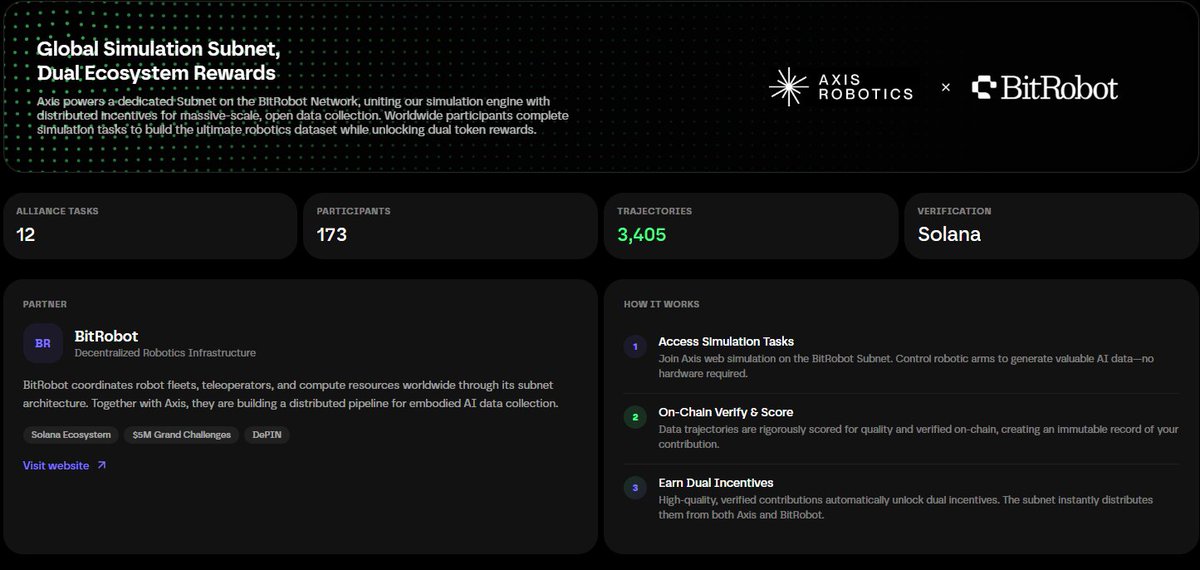Click Decentralized Robotics Infrastructure subtitle
1200x570 pixels.
pos(165,353)
